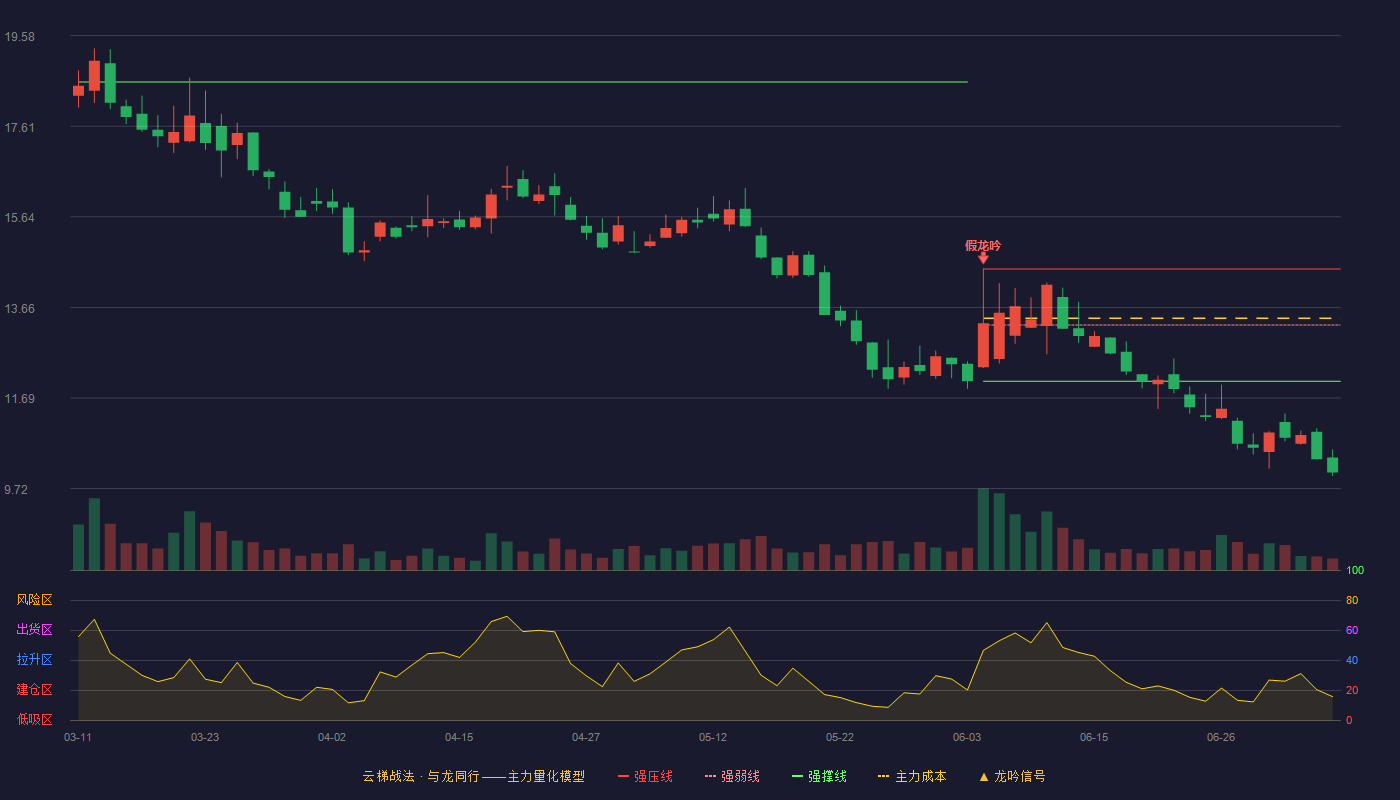This screenshot has width=1400, height=800.
Task: Toggle the 龙吟信号 triangle legend entry
Action: (1012, 776)
